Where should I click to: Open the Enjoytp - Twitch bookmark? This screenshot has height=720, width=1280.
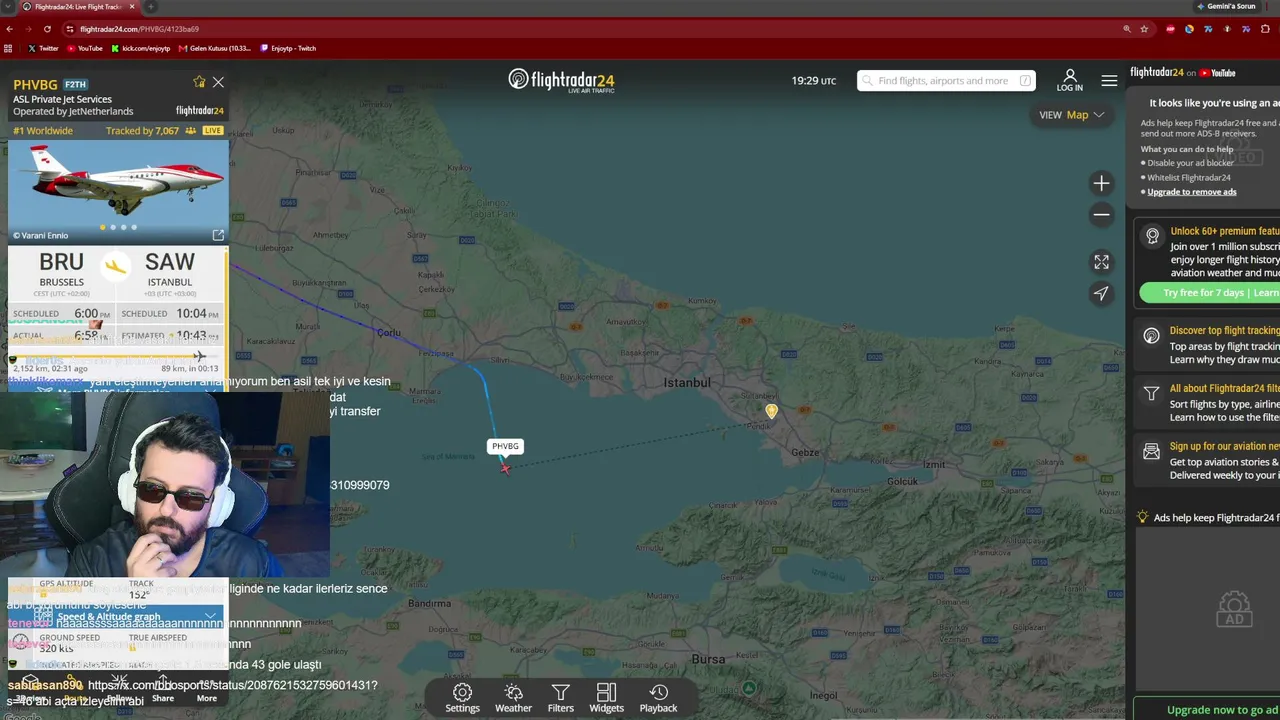click(288, 48)
